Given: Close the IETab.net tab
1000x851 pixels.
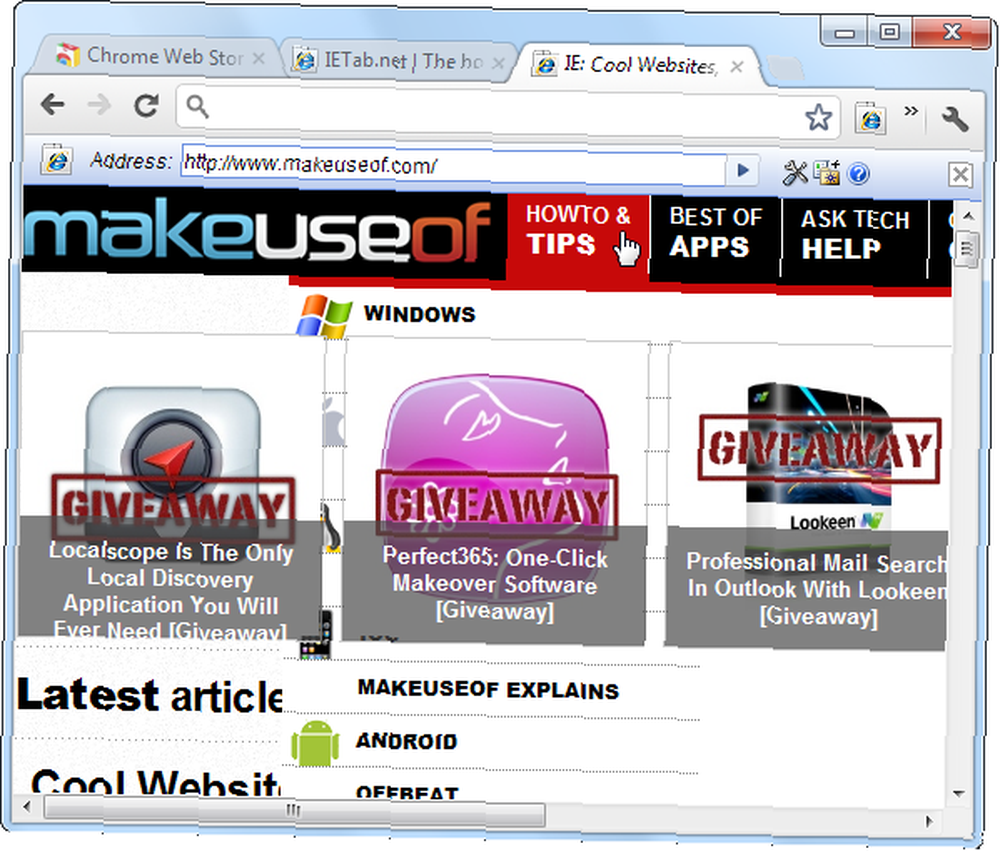Looking at the screenshot, I should click(x=499, y=63).
